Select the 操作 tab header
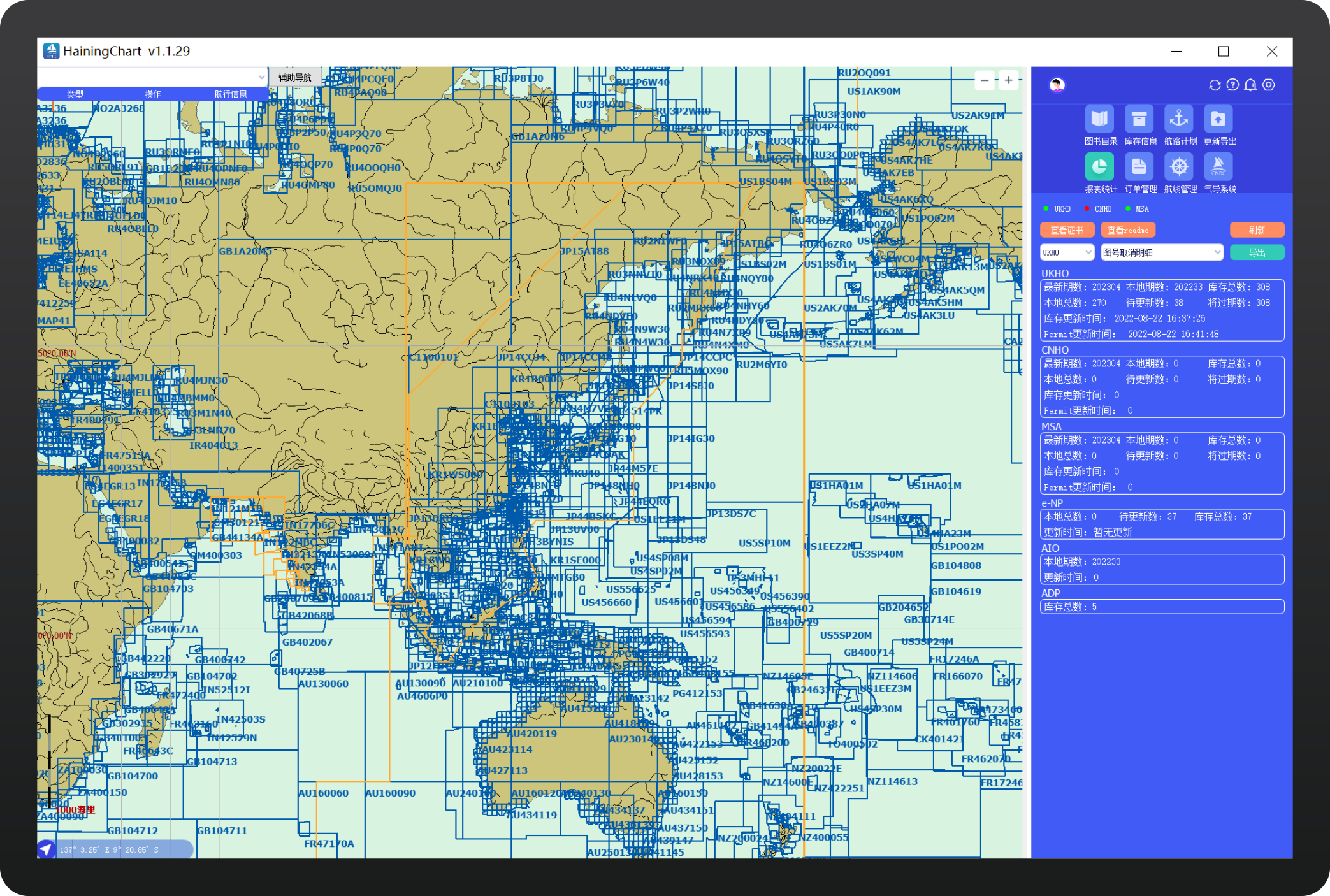This screenshot has width=1330, height=896. pyautogui.click(x=153, y=94)
